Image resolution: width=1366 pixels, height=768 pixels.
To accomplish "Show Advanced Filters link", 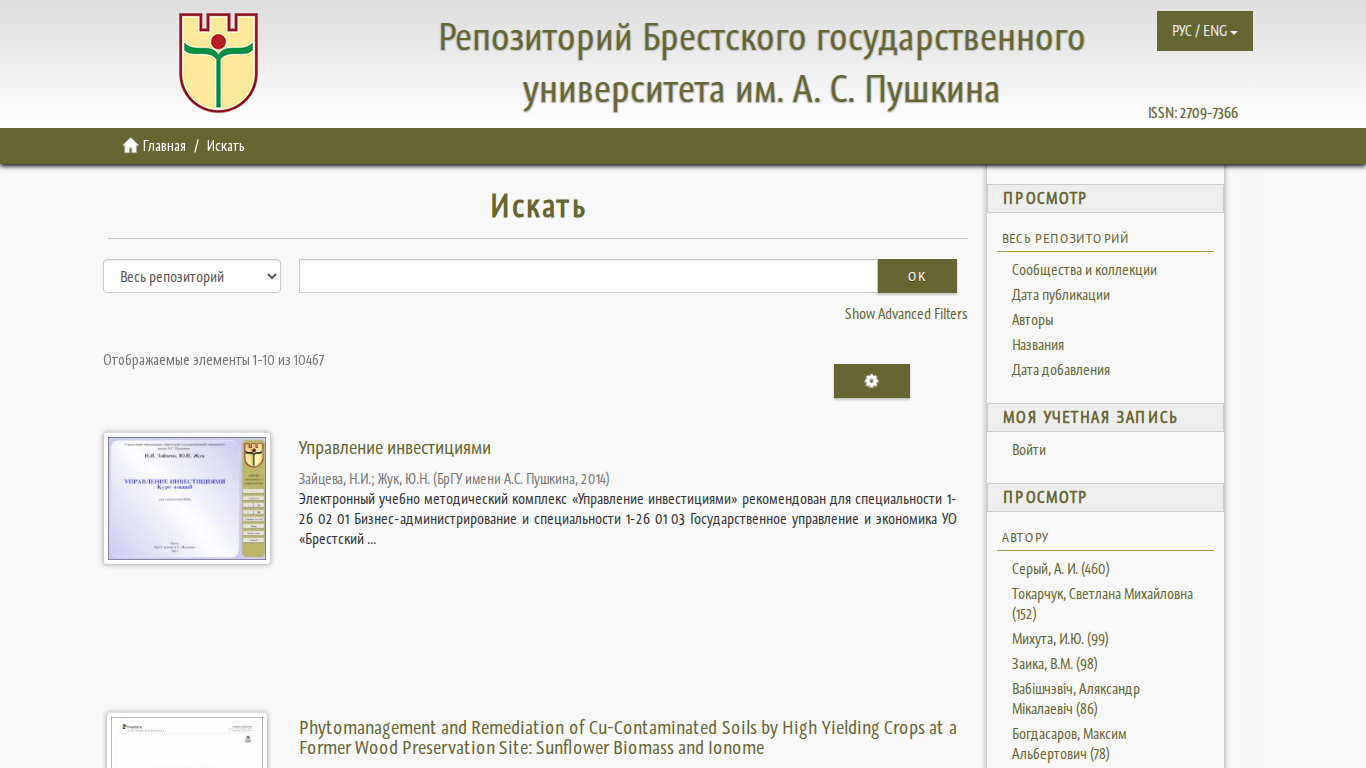I will (906, 314).
